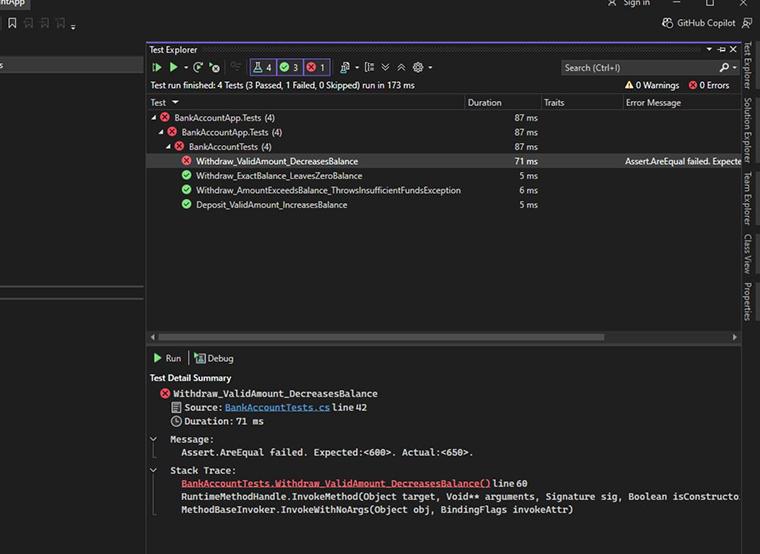Collapse the Message section chevron
This screenshot has width=760, height=554.
point(154,439)
